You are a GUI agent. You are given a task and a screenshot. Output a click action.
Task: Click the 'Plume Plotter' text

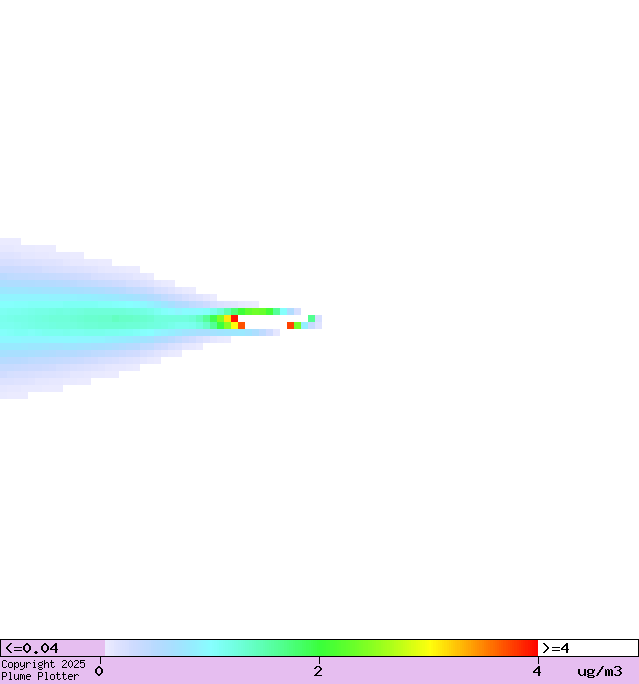tap(40, 676)
